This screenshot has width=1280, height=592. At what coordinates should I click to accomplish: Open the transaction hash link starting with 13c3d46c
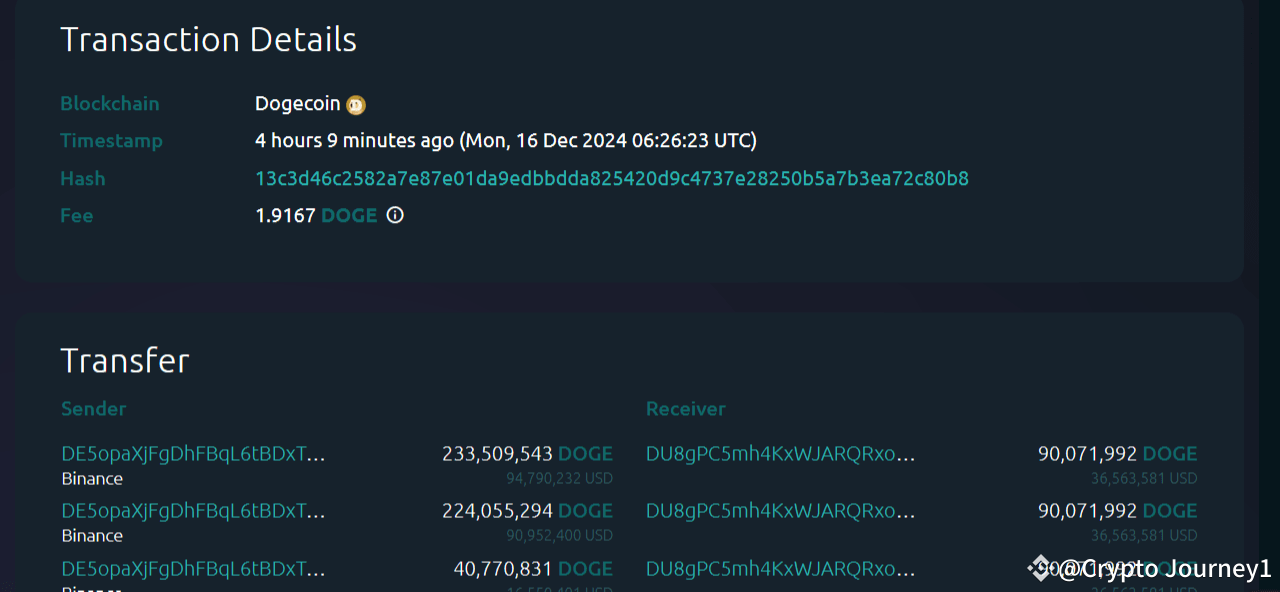(610, 178)
